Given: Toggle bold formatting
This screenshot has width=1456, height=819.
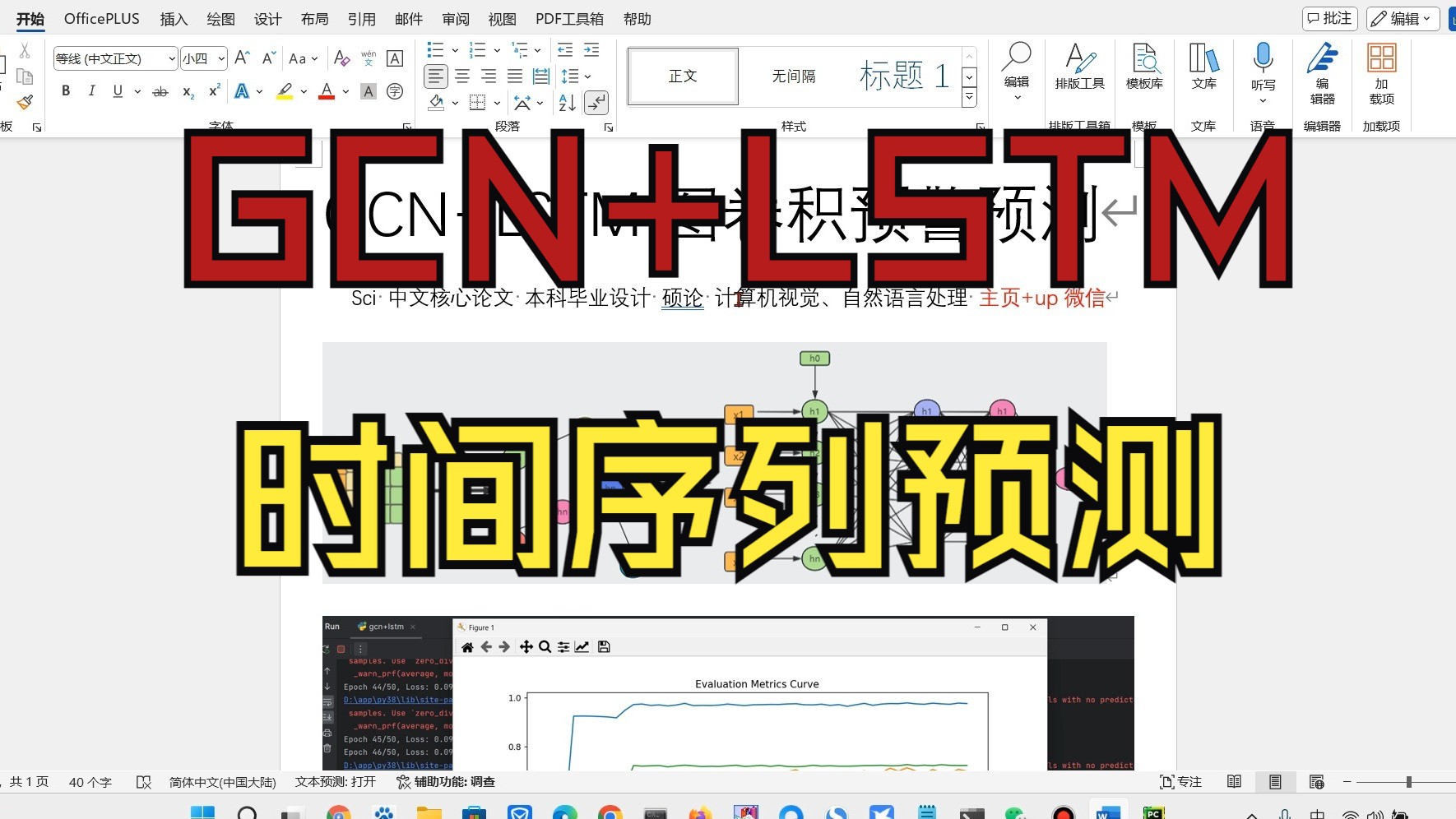Looking at the screenshot, I should pos(66,91).
